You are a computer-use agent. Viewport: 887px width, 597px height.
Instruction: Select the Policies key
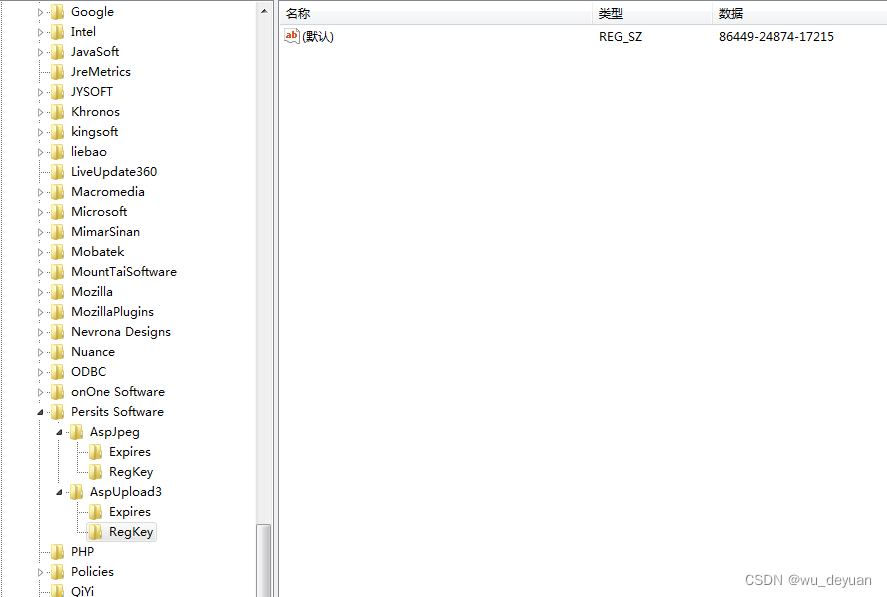coord(94,571)
